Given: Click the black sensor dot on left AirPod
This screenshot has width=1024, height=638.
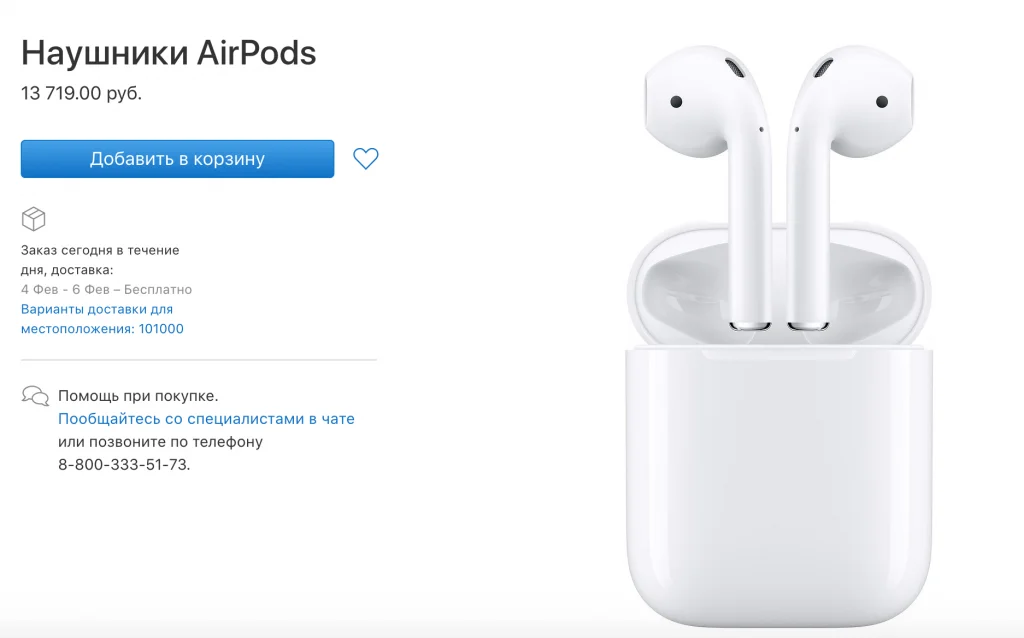Looking at the screenshot, I should [677, 101].
